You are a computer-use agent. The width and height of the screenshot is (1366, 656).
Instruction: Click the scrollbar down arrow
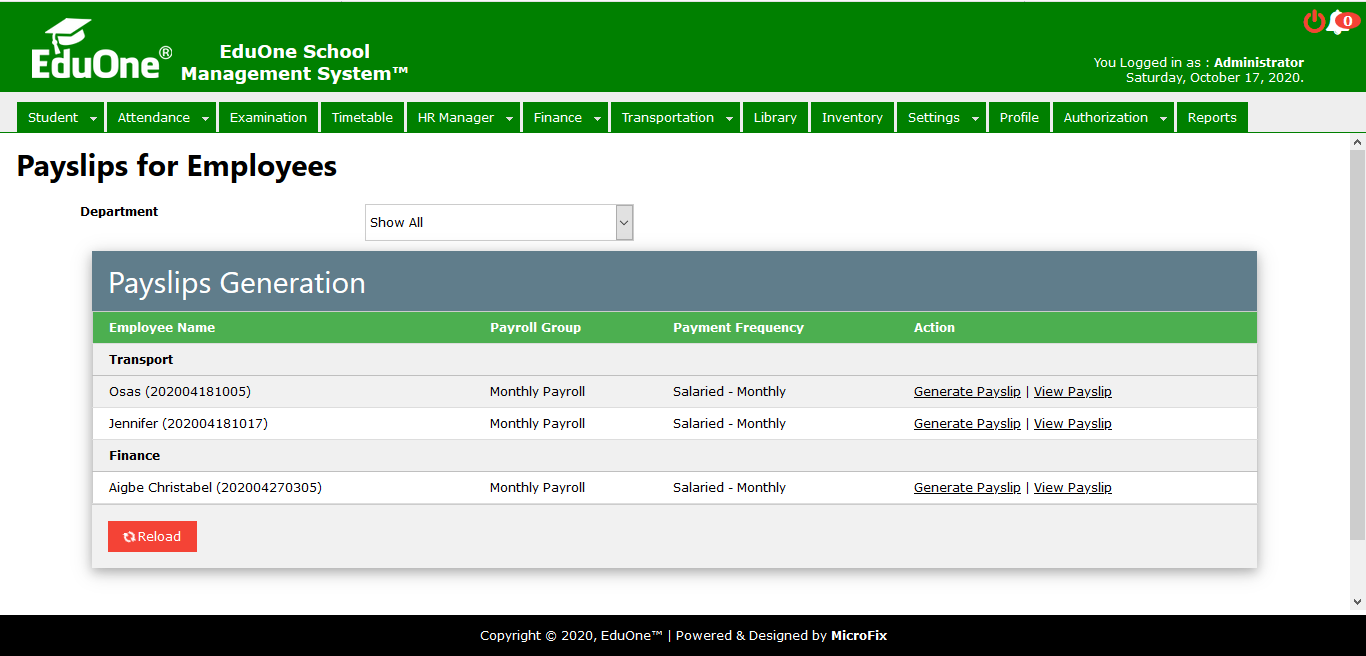(1357, 601)
